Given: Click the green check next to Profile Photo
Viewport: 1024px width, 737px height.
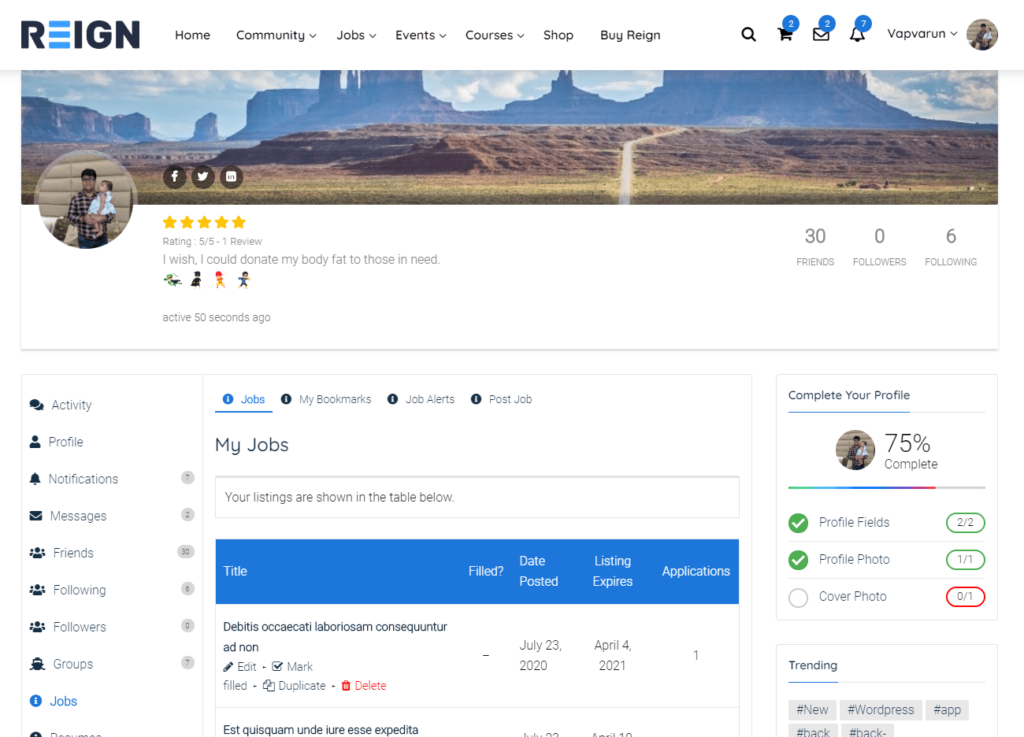Looking at the screenshot, I should coord(798,560).
